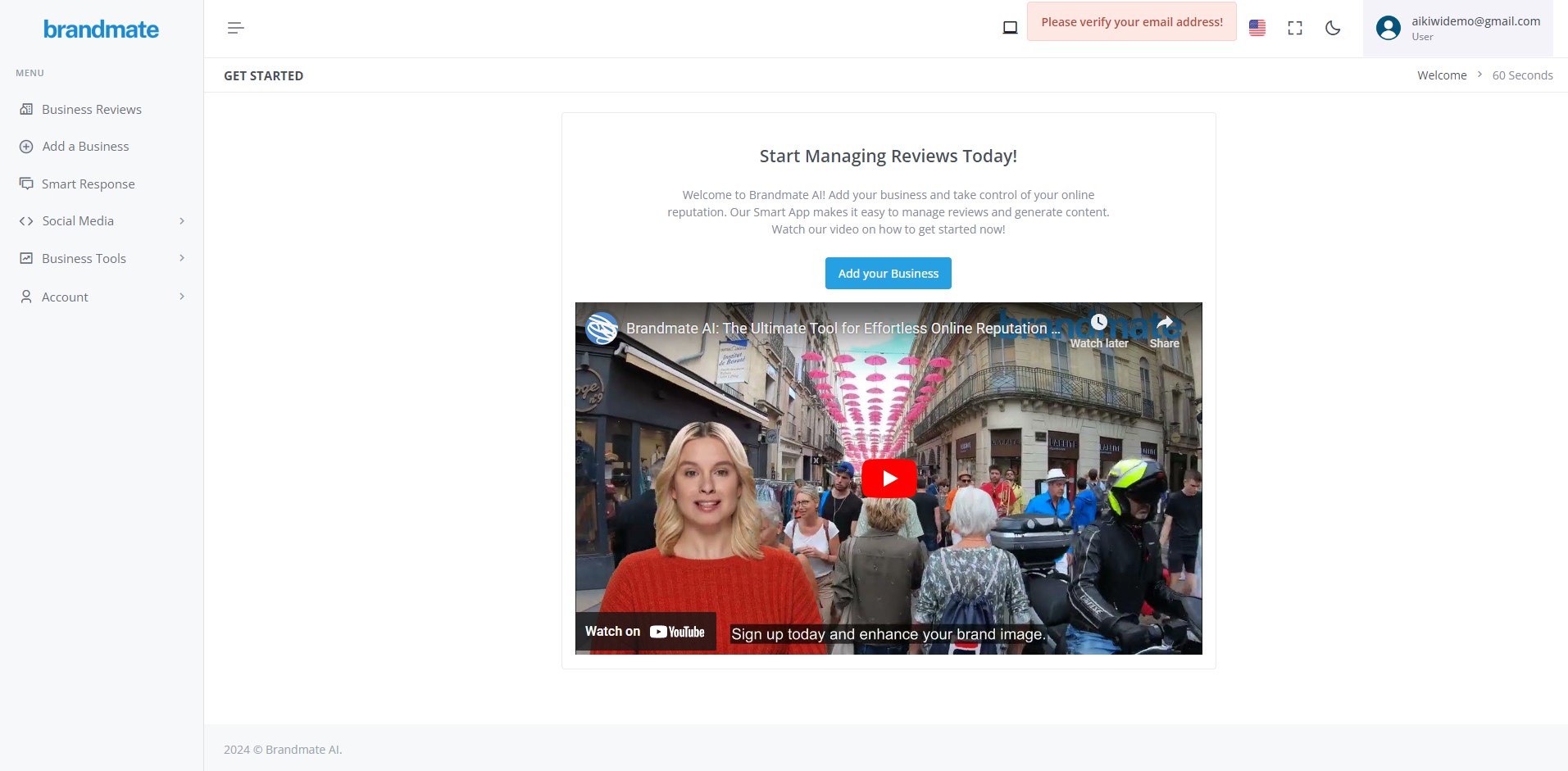Click the Smart Response chat icon
1568x771 pixels.
pos(26,184)
